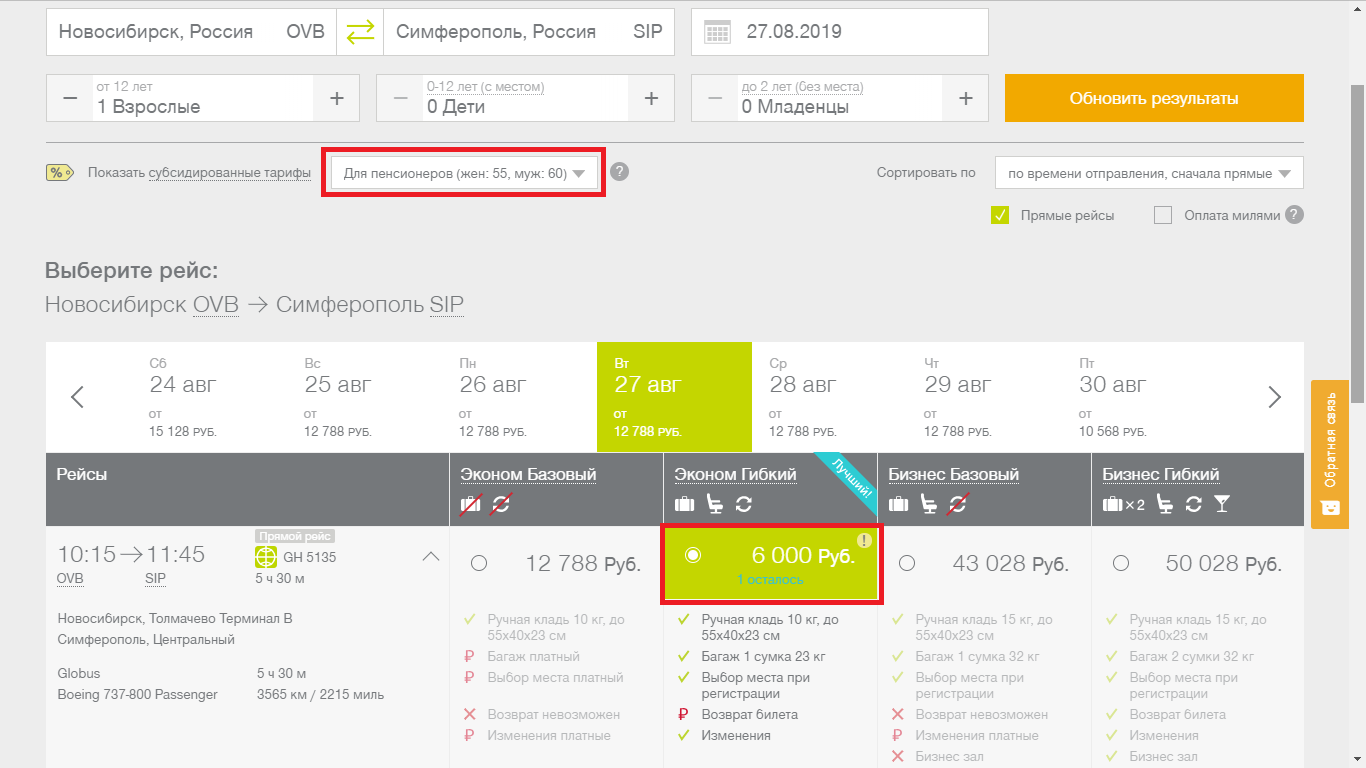This screenshot has width=1366, height=768.
Task: Open Обратная связь feedback side button
Action: coord(1330,454)
